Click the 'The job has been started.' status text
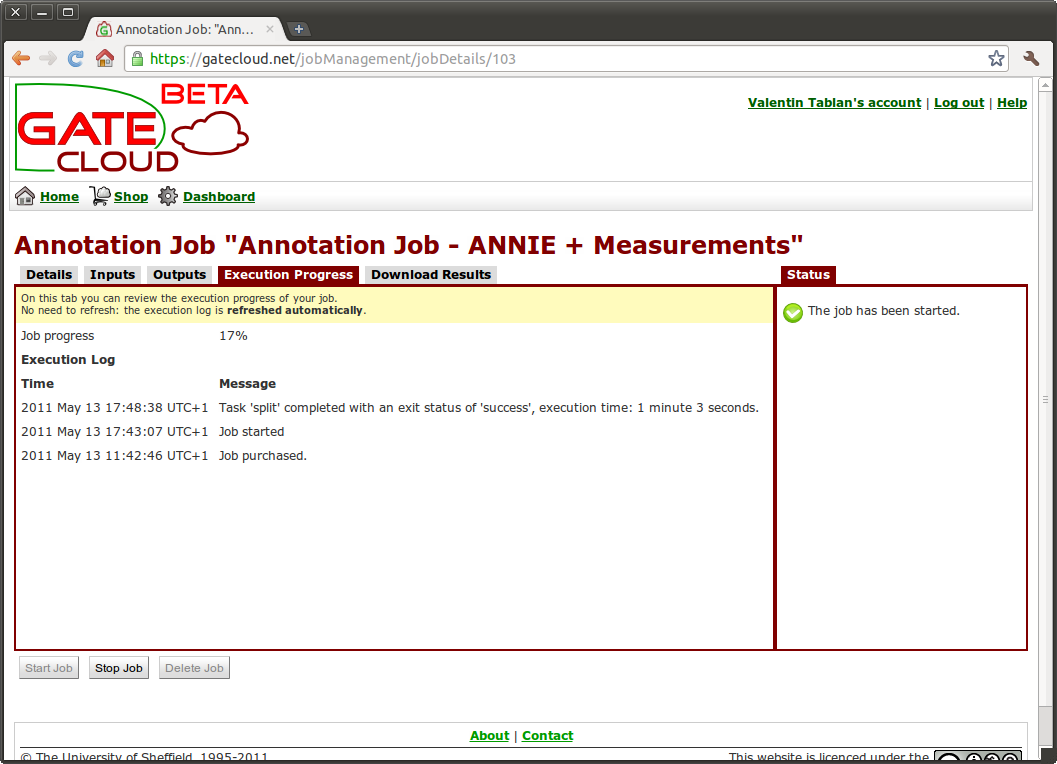1057x764 pixels. [x=884, y=311]
